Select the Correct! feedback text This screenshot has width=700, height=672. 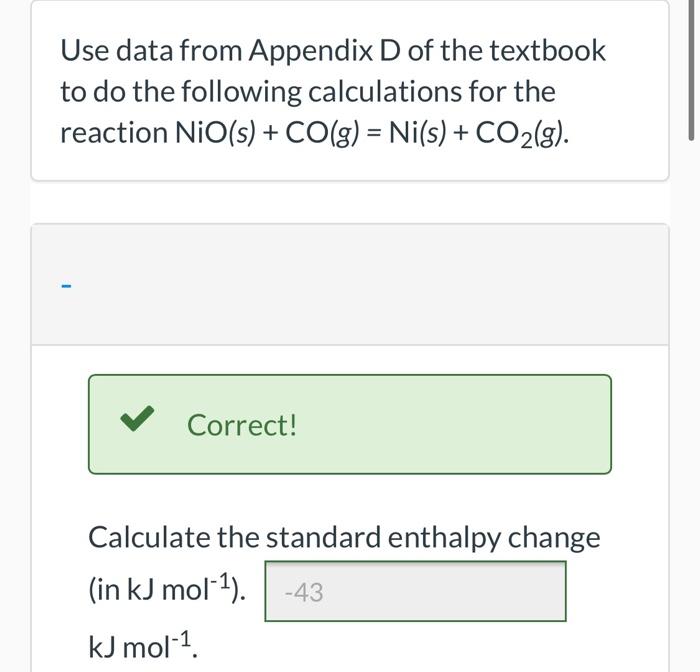pos(242,425)
